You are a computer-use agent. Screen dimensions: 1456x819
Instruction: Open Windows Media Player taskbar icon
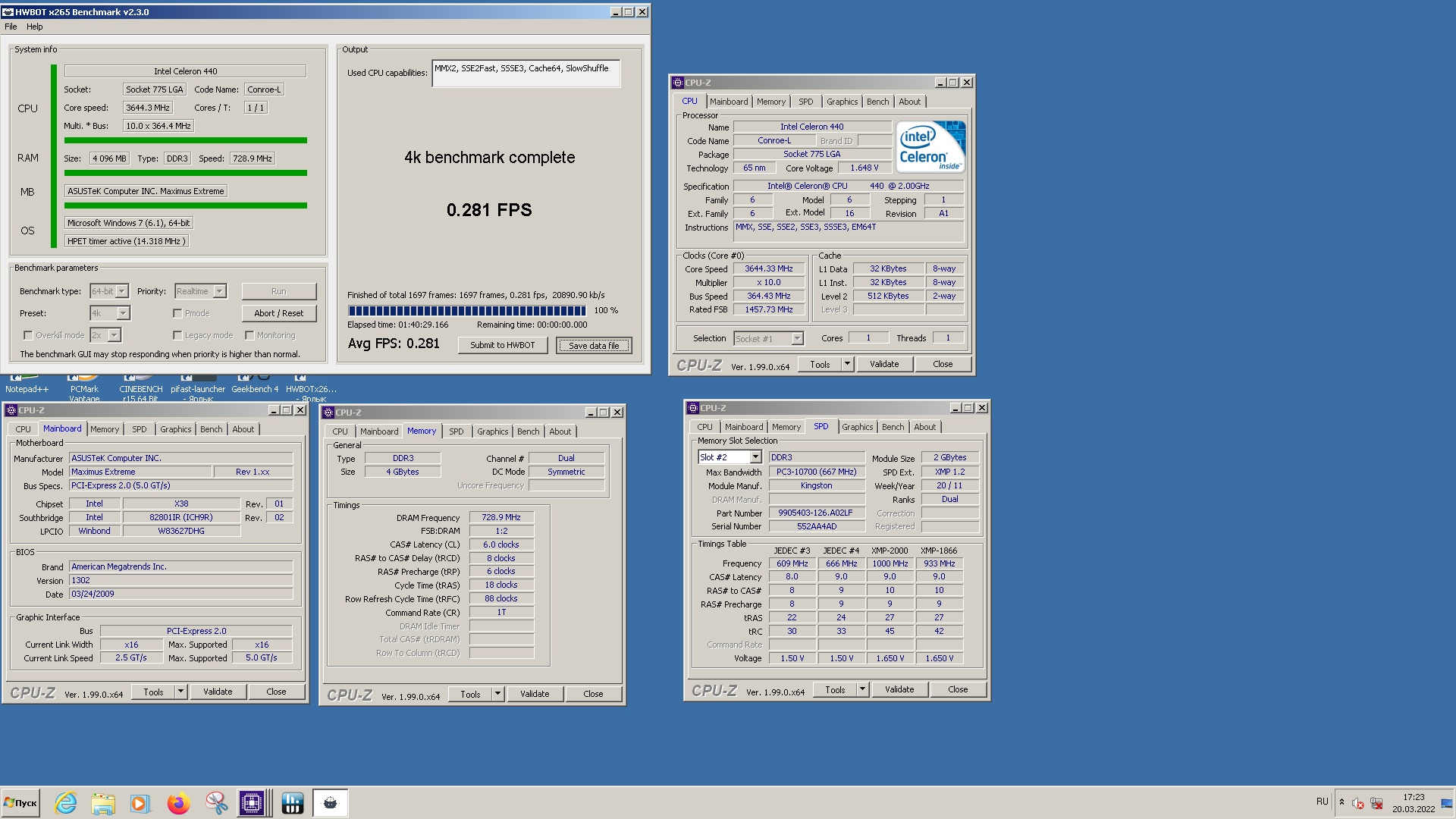click(x=140, y=803)
